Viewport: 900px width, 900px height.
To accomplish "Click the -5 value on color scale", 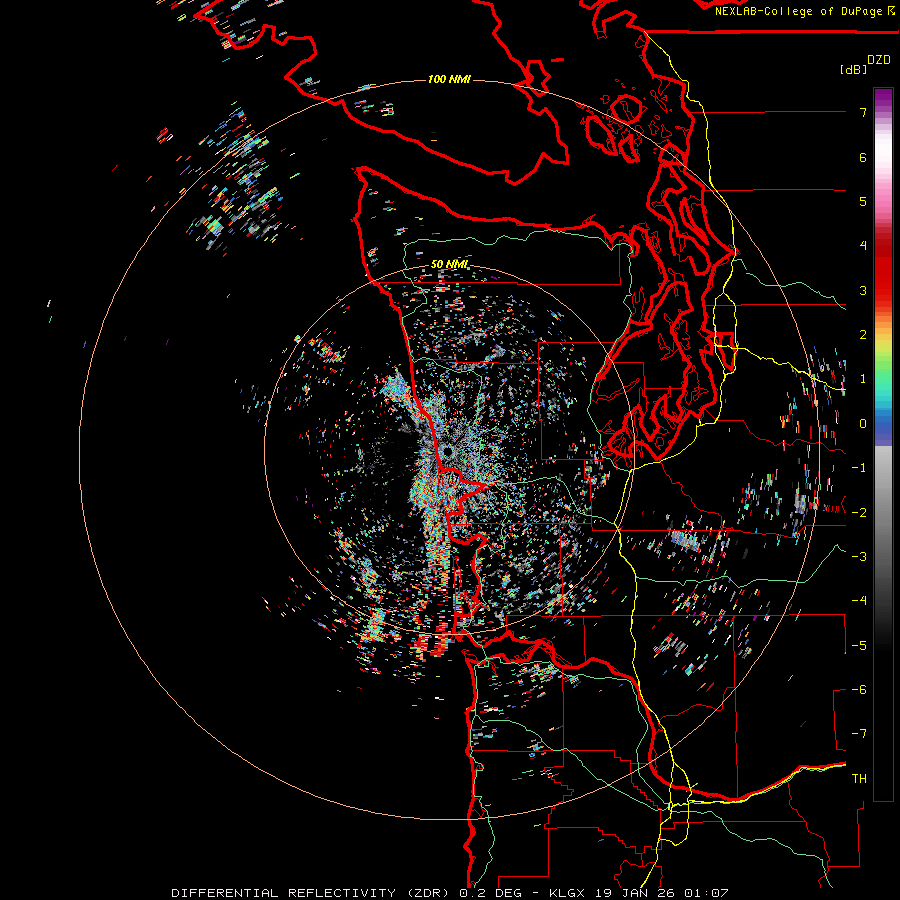I will tap(859, 646).
